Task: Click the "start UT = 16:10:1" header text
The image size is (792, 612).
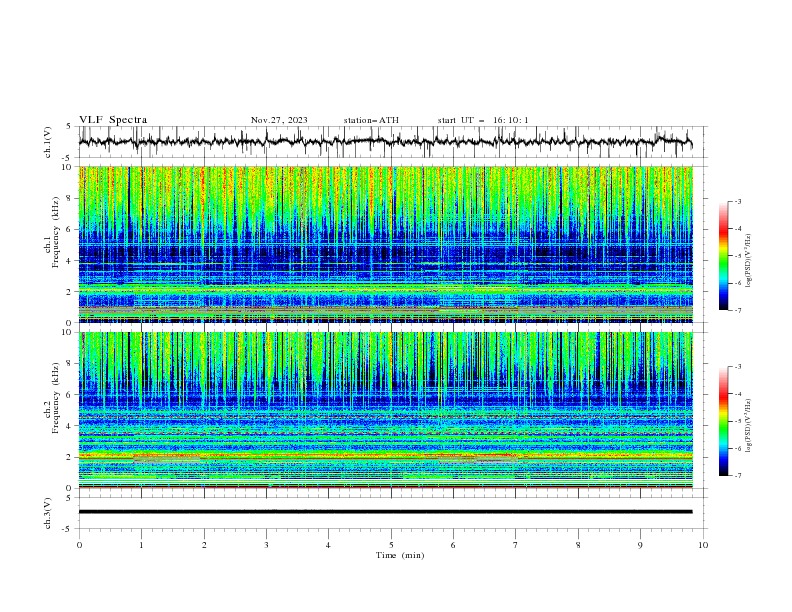Action: click(483, 120)
